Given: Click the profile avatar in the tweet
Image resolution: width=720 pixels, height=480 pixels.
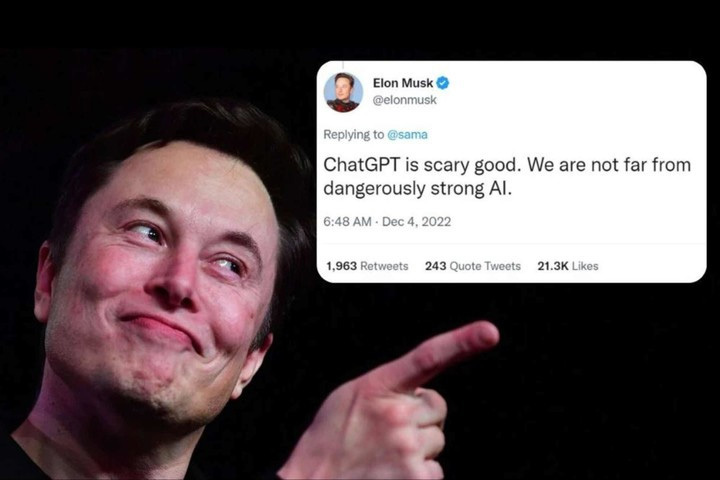Looking at the screenshot, I should pos(343,92).
